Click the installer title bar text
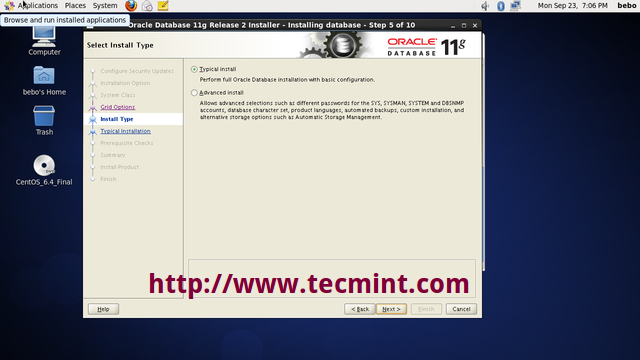This screenshot has height=360, width=640. (x=271, y=25)
